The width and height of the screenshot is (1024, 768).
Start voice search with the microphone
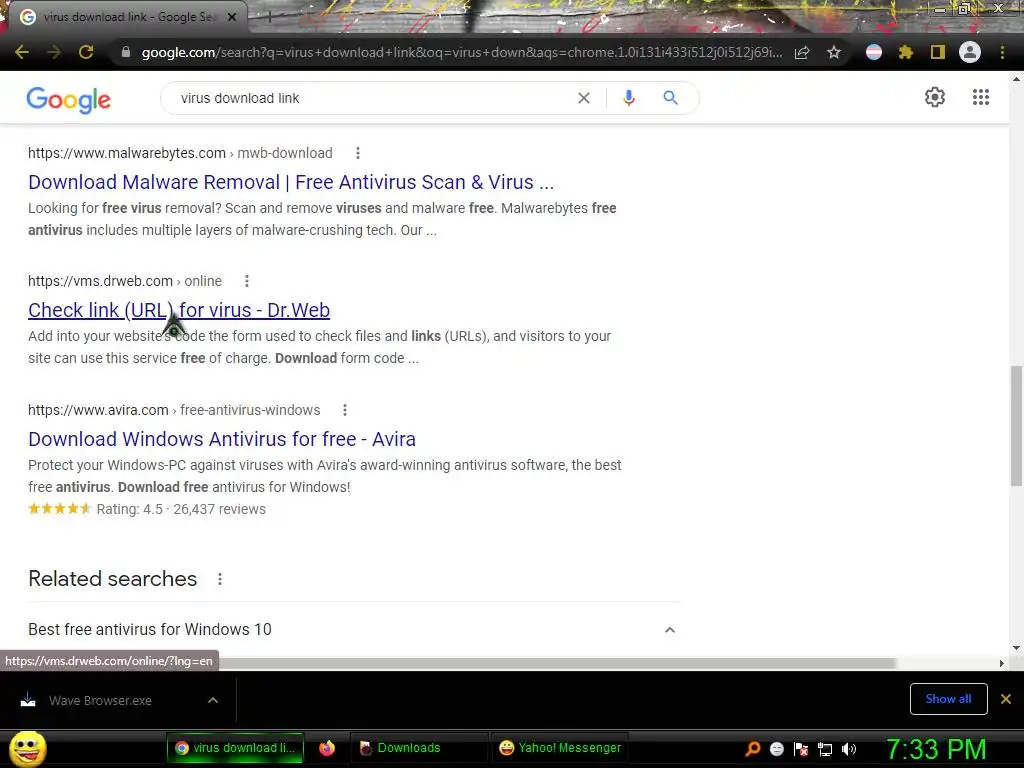(629, 98)
